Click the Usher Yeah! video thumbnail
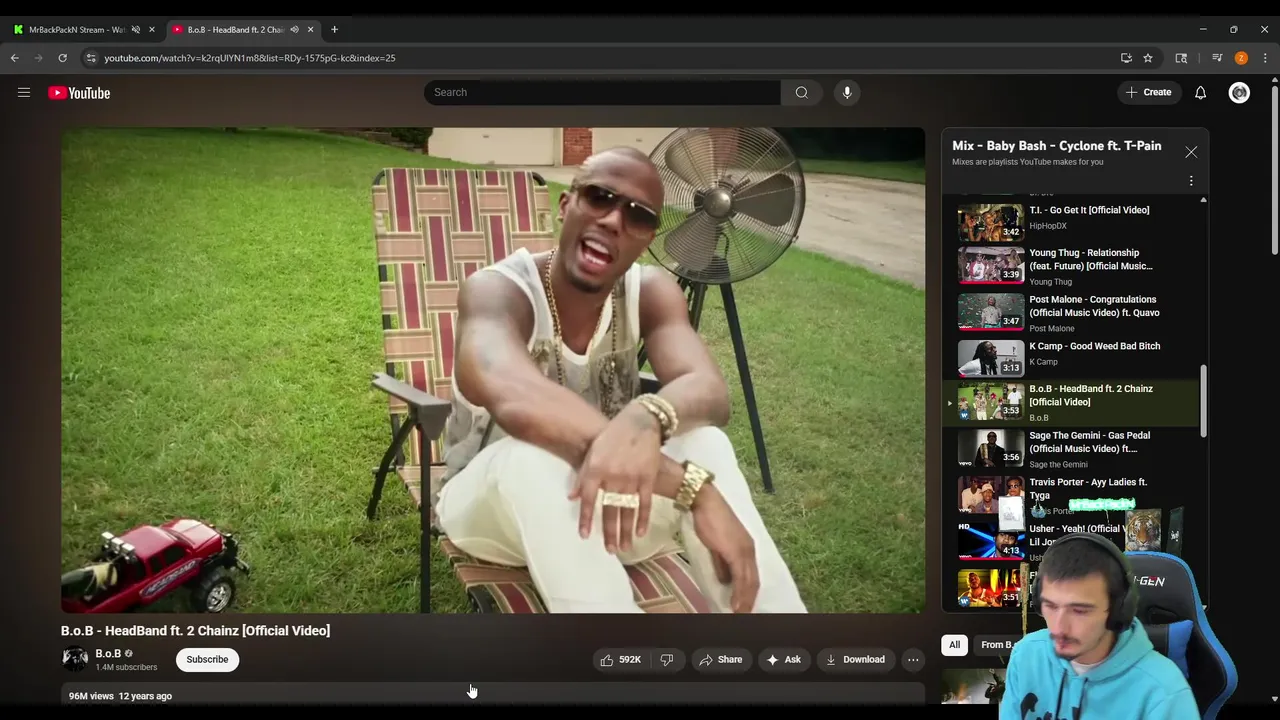Viewport: 1280px width, 720px height. [991, 541]
